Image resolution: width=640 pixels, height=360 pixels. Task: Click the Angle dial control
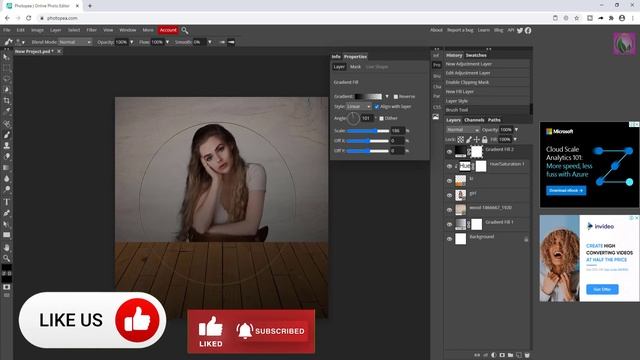[x=353, y=118]
